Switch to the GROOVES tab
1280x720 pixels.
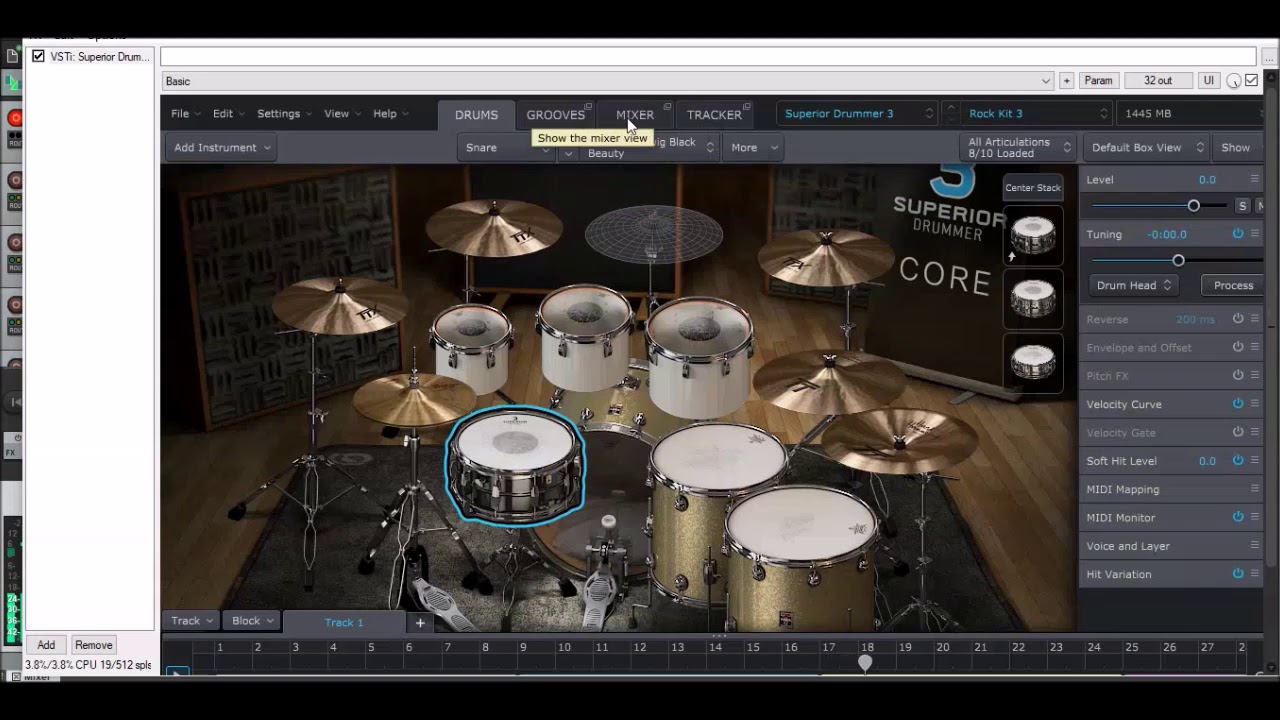[x=555, y=115]
